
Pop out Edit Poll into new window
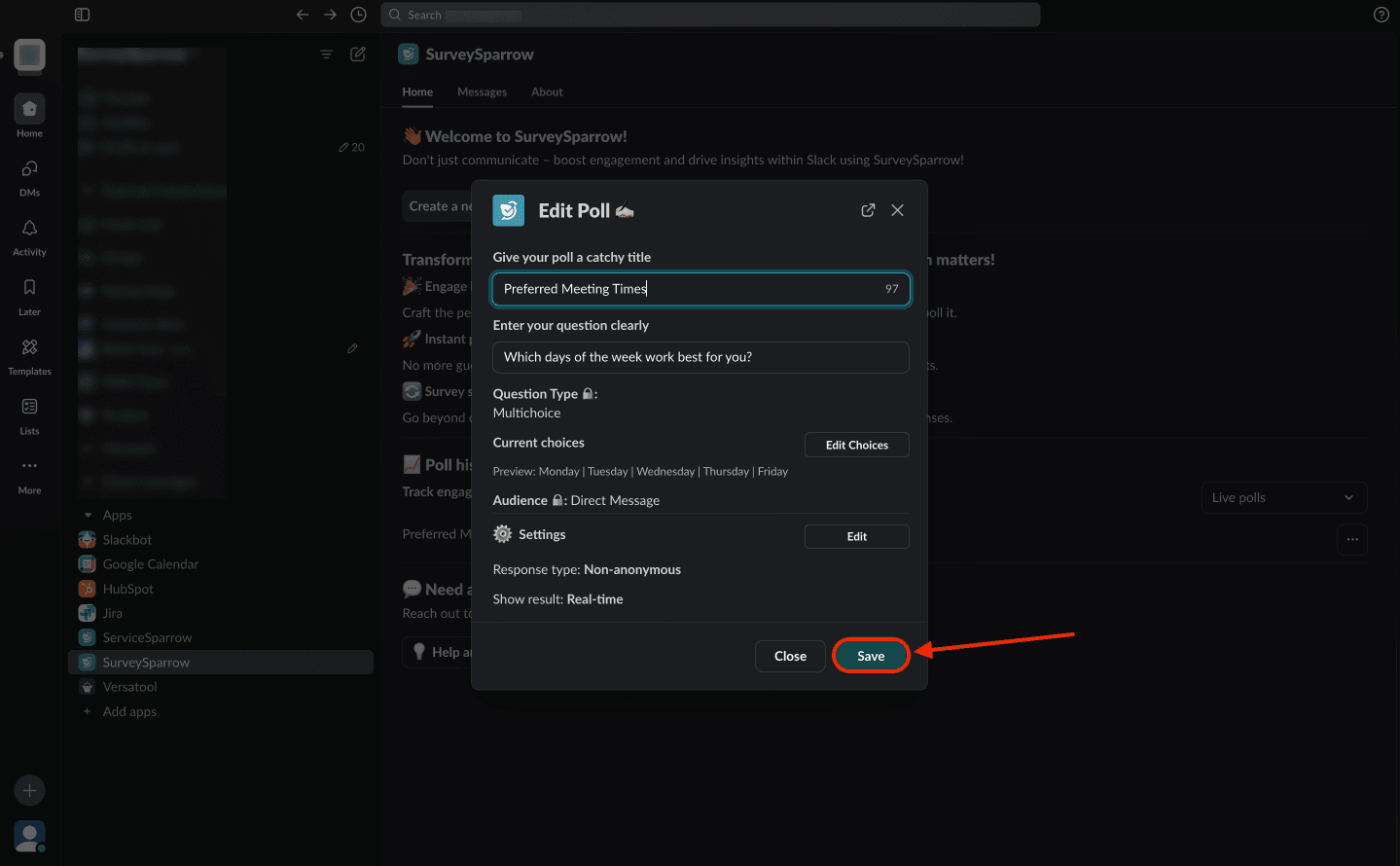[x=868, y=210]
